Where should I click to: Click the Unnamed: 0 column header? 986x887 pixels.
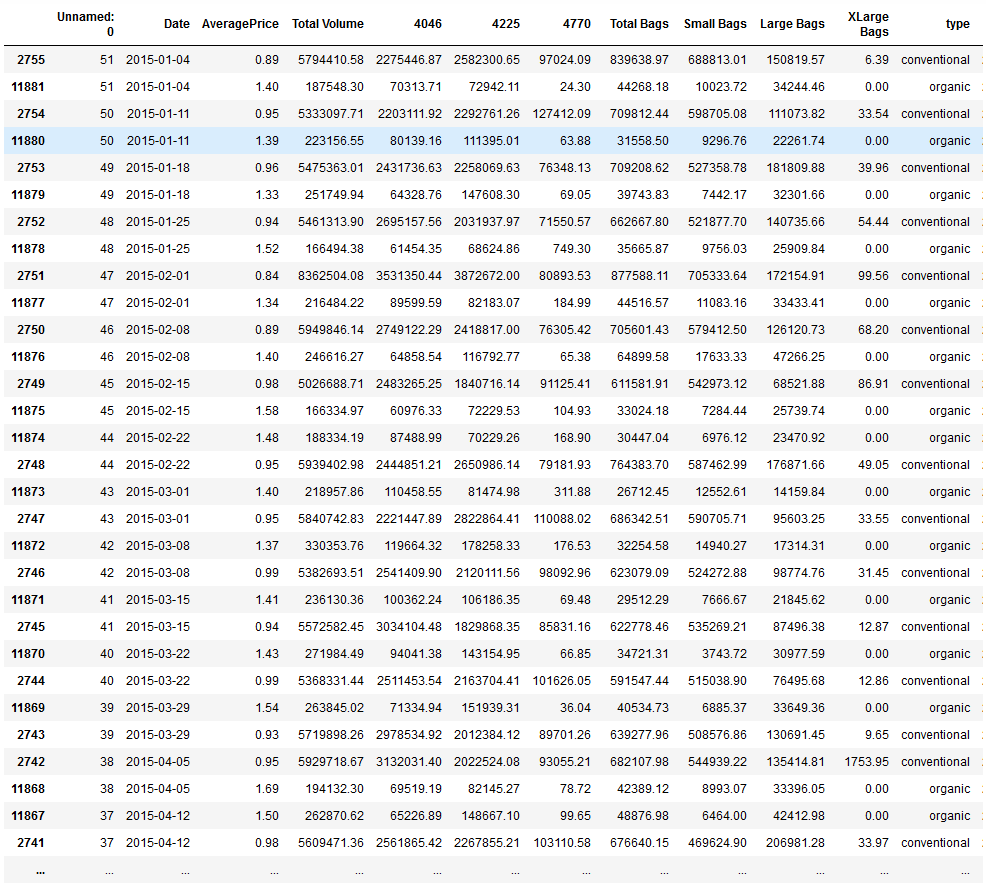tap(86, 24)
